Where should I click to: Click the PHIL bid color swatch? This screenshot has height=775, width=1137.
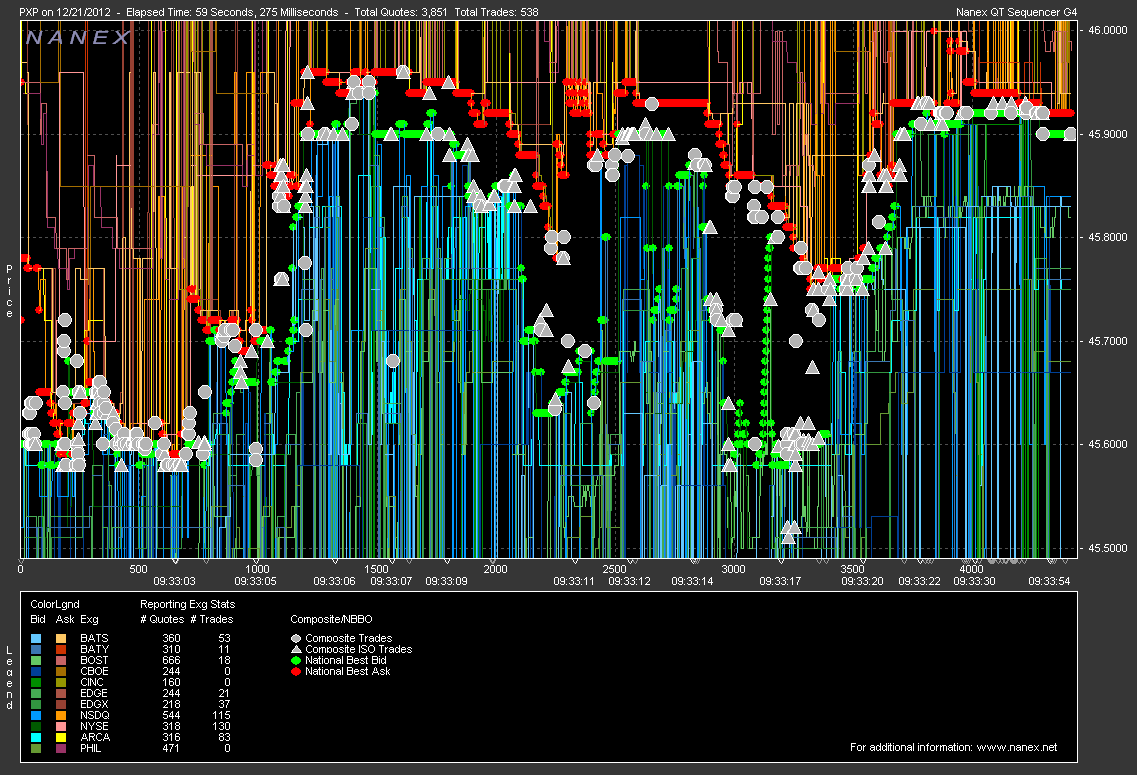click(x=36, y=748)
